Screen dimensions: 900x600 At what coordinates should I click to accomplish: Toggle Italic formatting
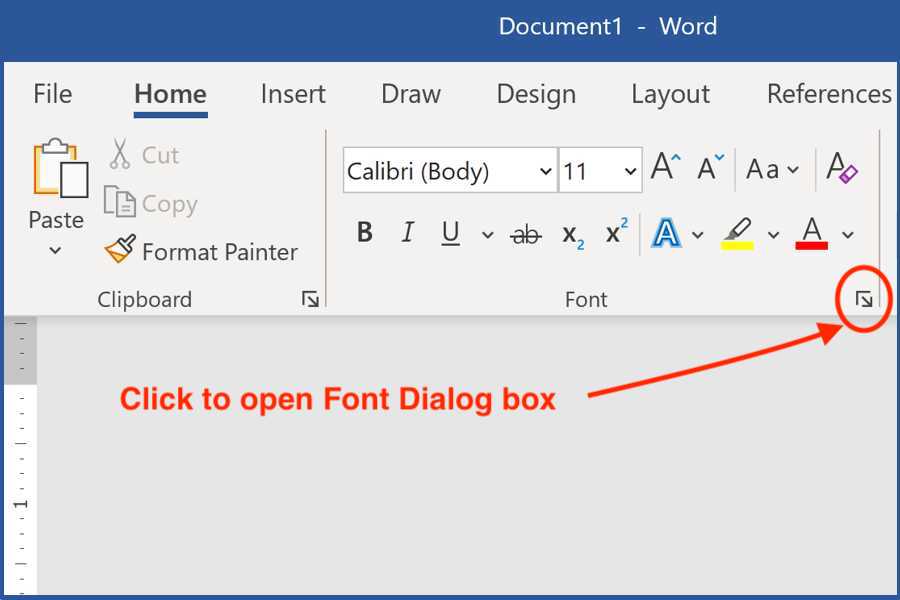[408, 233]
